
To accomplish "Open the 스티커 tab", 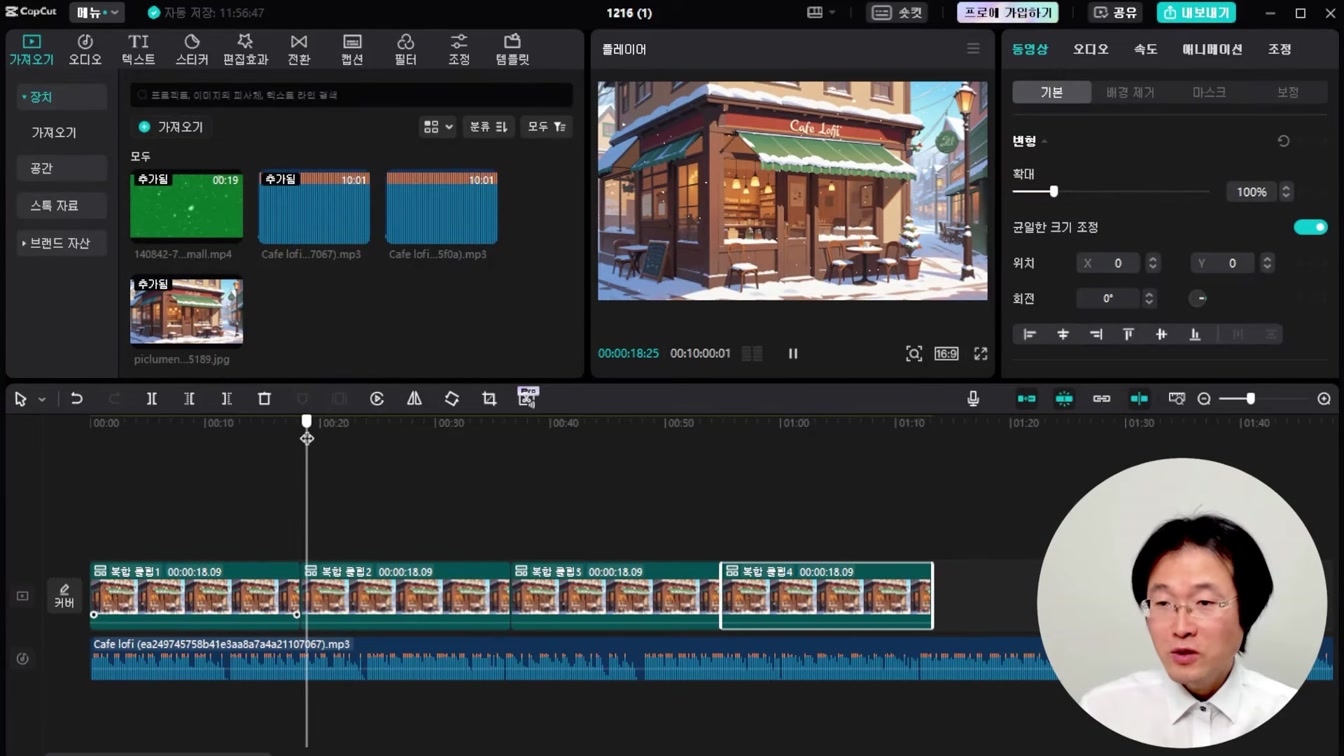I will pyautogui.click(x=192, y=49).
